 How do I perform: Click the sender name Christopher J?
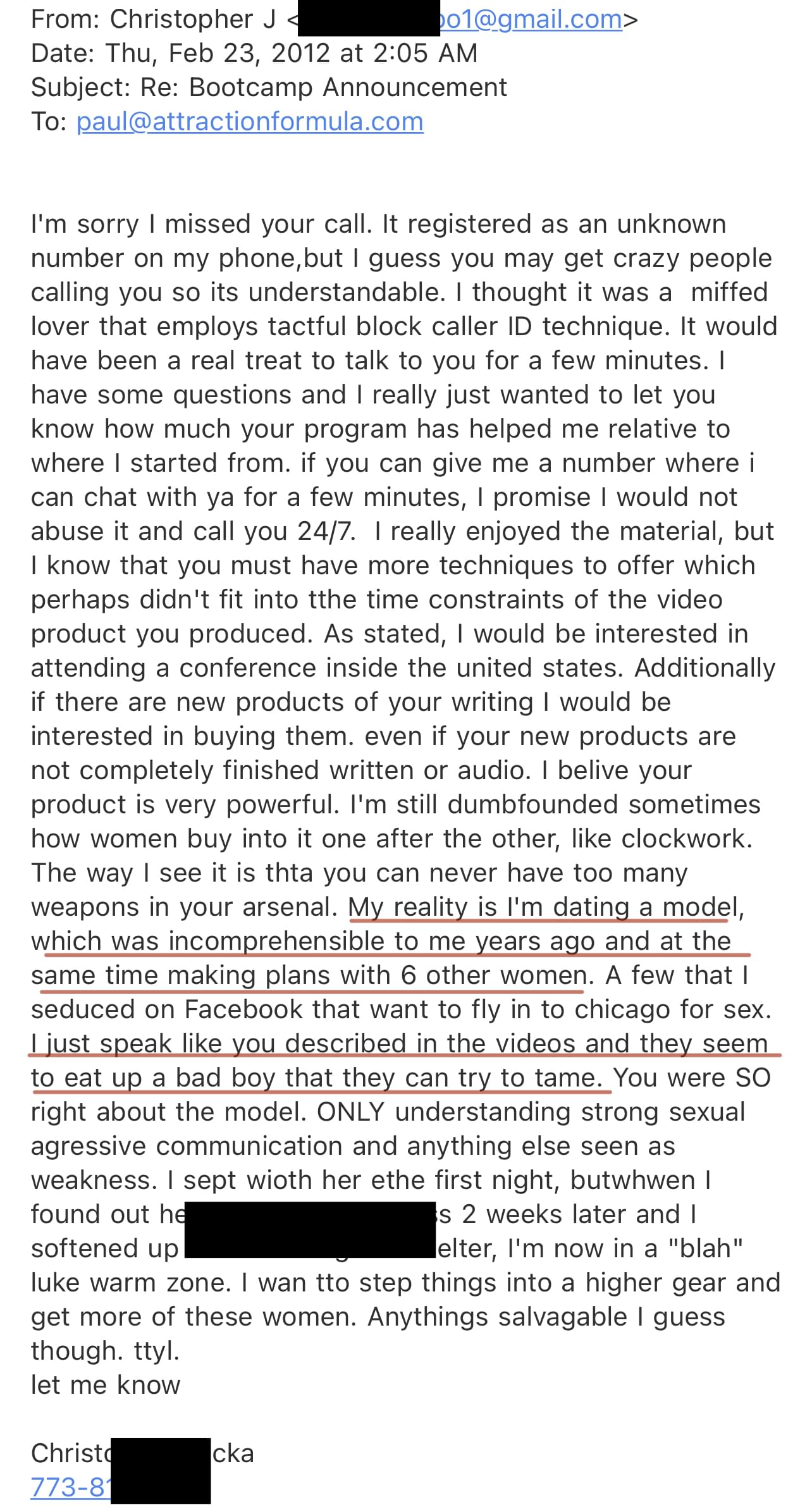pyautogui.click(x=193, y=20)
